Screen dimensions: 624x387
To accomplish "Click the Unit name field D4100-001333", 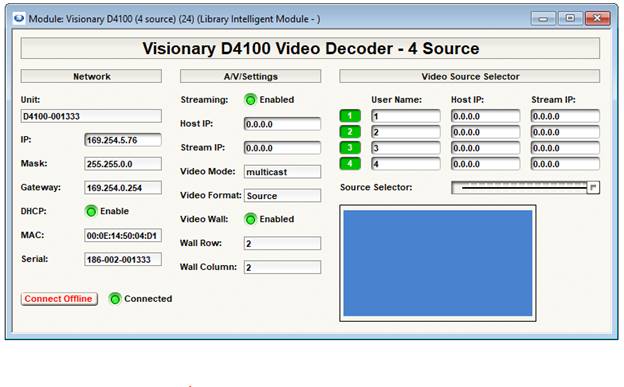I will point(91,116).
